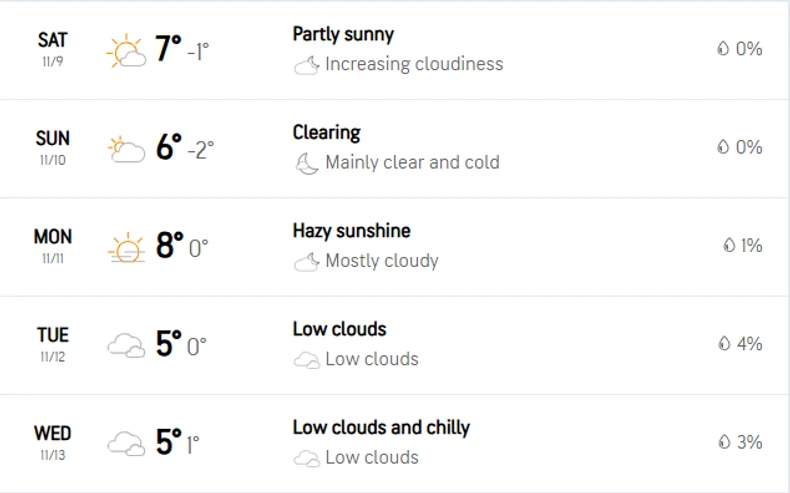
Task: Select the MON 11/11 day label
Action: pos(52,245)
